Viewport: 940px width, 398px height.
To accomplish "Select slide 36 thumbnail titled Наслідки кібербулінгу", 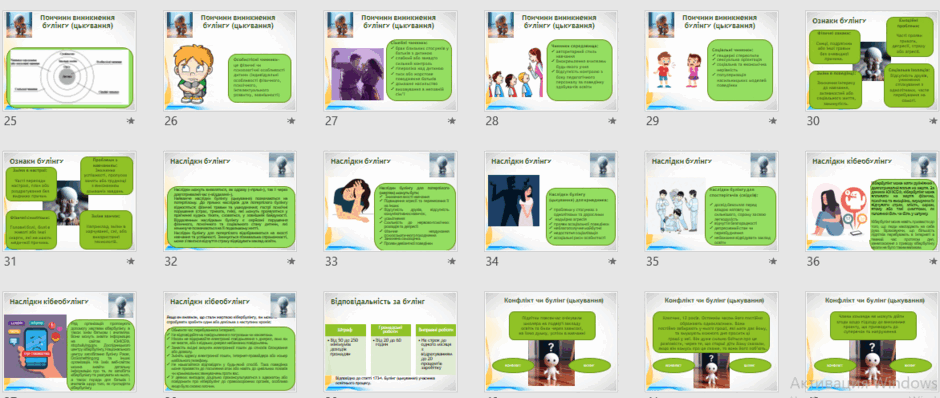I will point(873,201).
